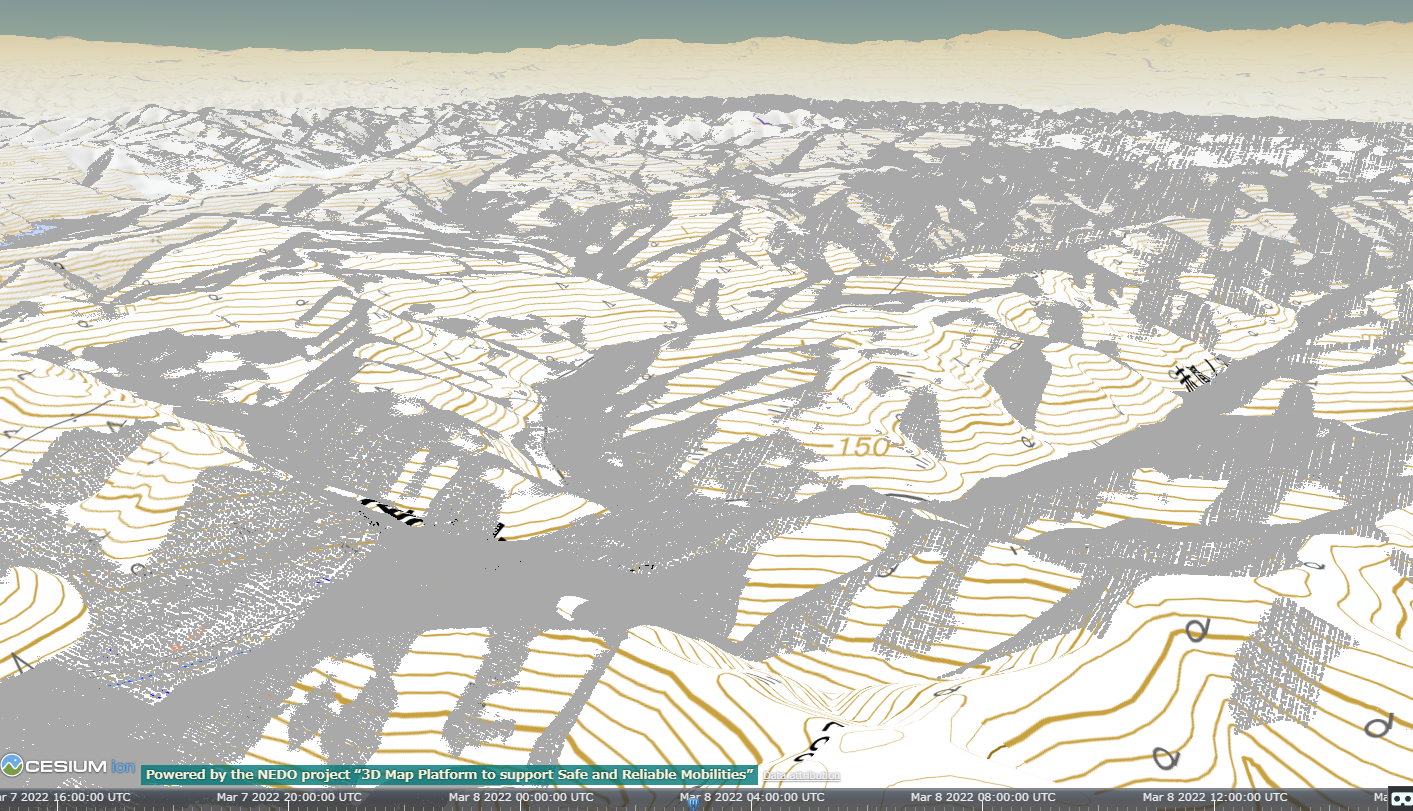
Task: Click the 150 contour elevation label on the terrain
Action: tap(864, 447)
